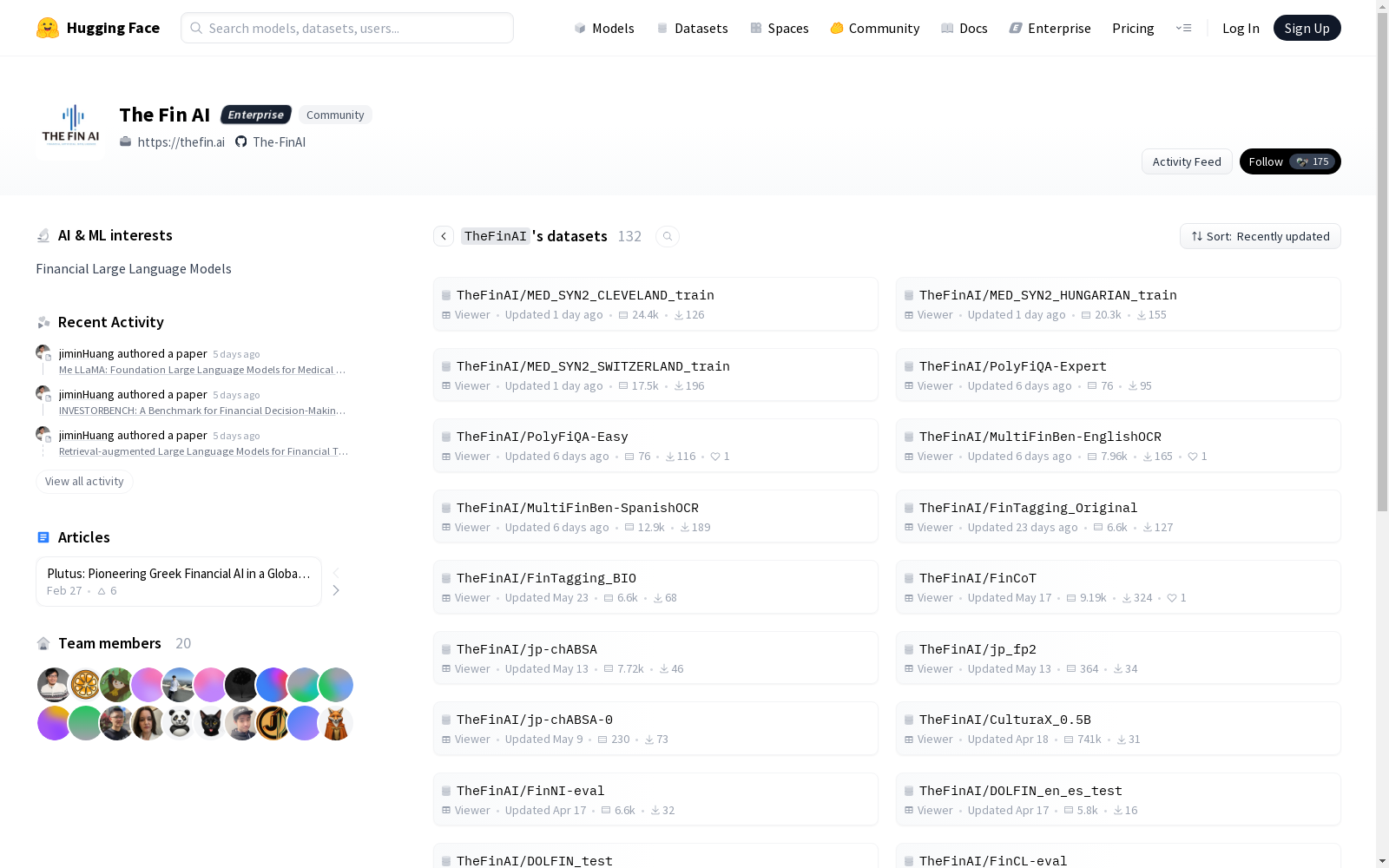1389x868 pixels.
Task: Open the Retrieval-augmented Large Language Models paper
Action: [x=204, y=451]
